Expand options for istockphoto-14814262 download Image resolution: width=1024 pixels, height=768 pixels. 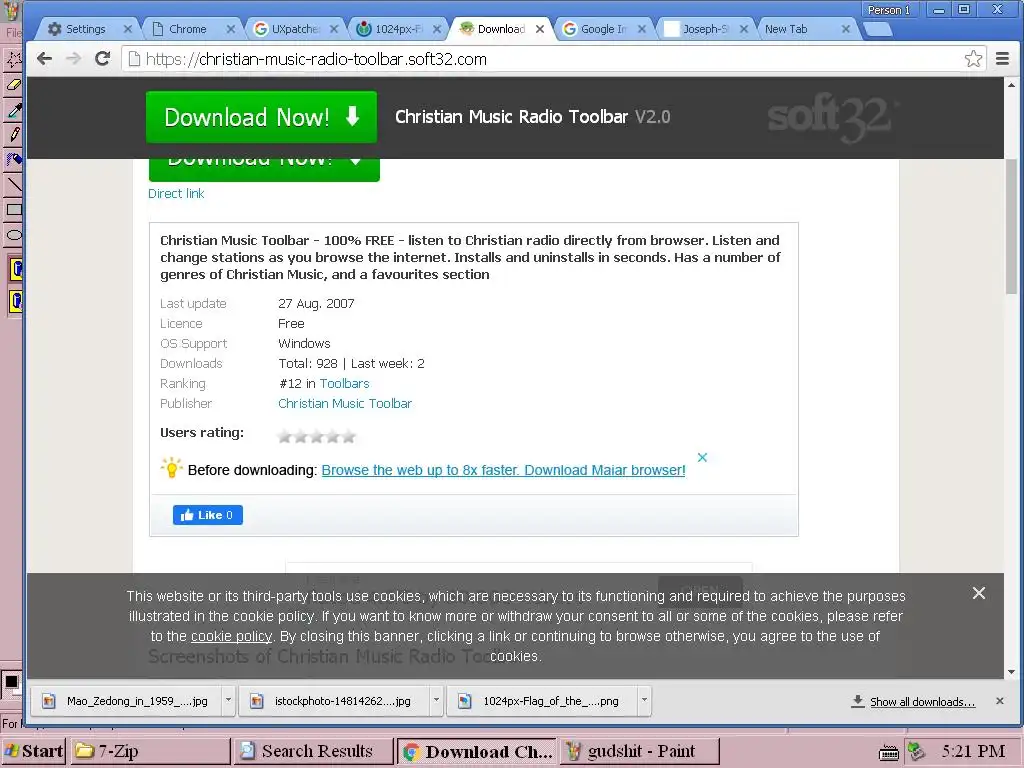tap(436, 700)
